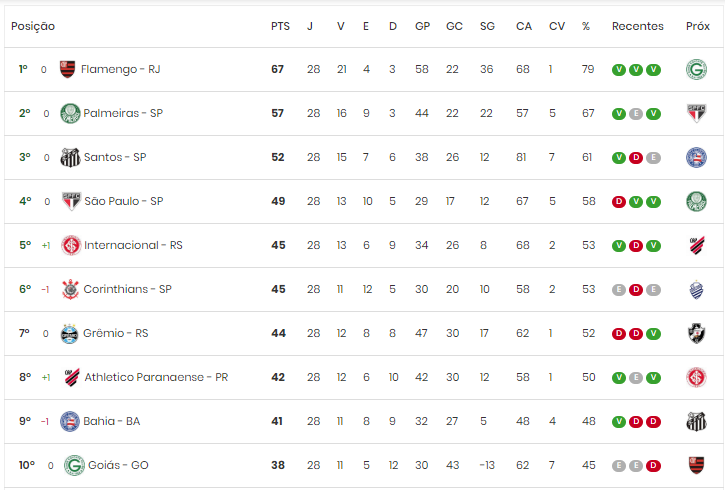Click the Santos crest beside Santos - SP

(x=70, y=157)
